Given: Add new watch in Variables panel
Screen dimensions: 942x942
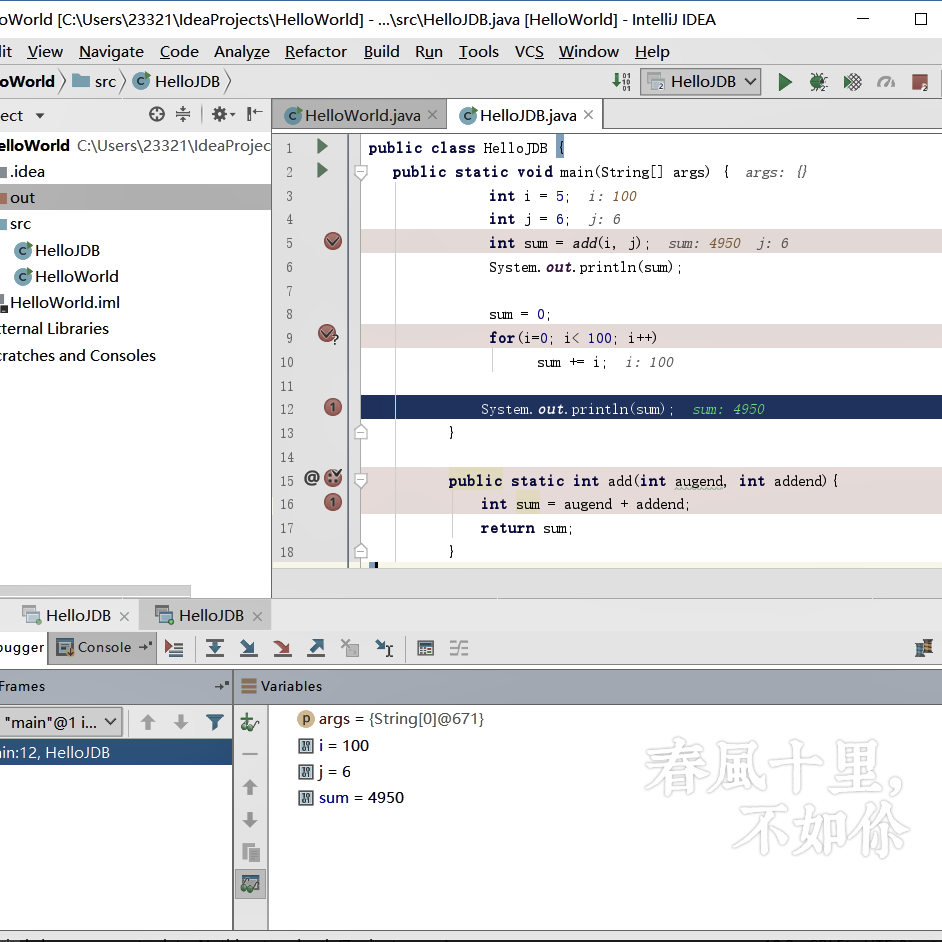Looking at the screenshot, I should pyautogui.click(x=250, y=722).
